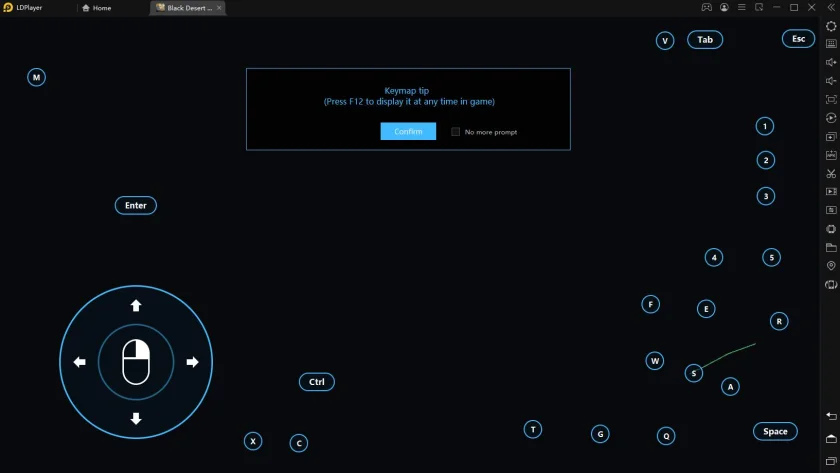Image resolution: width=840 pixels, height=473 pixels.
Task: Click the F key marker
Action: pos(650,305)
